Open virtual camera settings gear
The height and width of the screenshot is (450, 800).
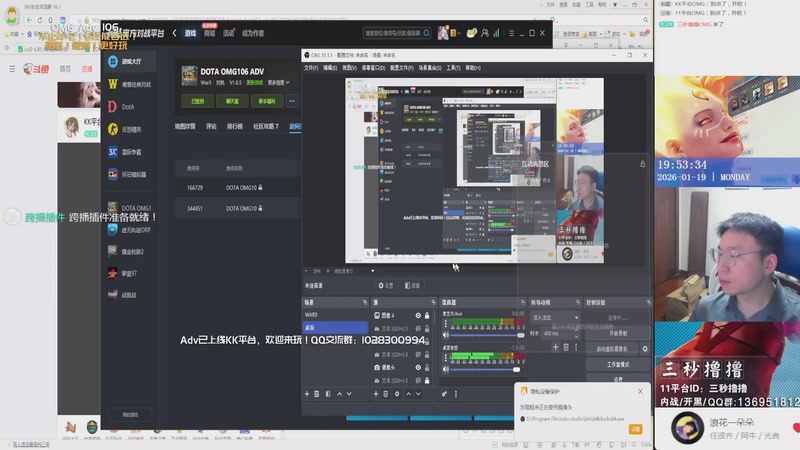[645, 349]
